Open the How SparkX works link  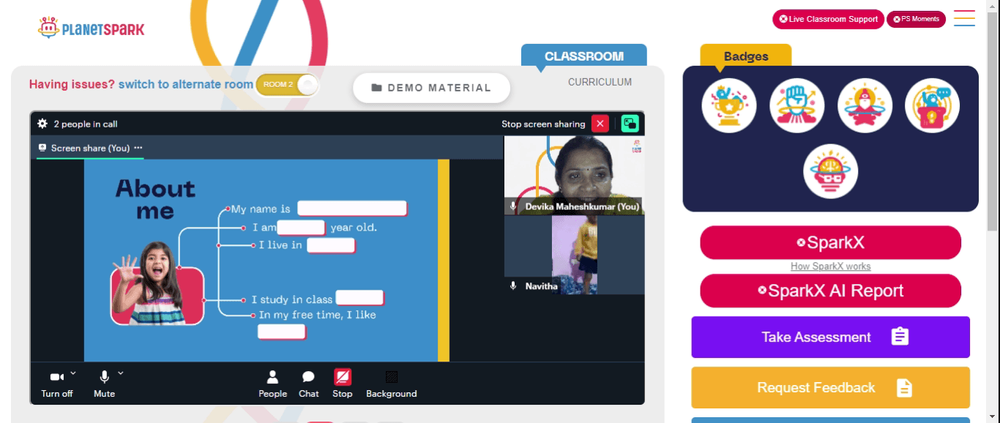(830, 266)
